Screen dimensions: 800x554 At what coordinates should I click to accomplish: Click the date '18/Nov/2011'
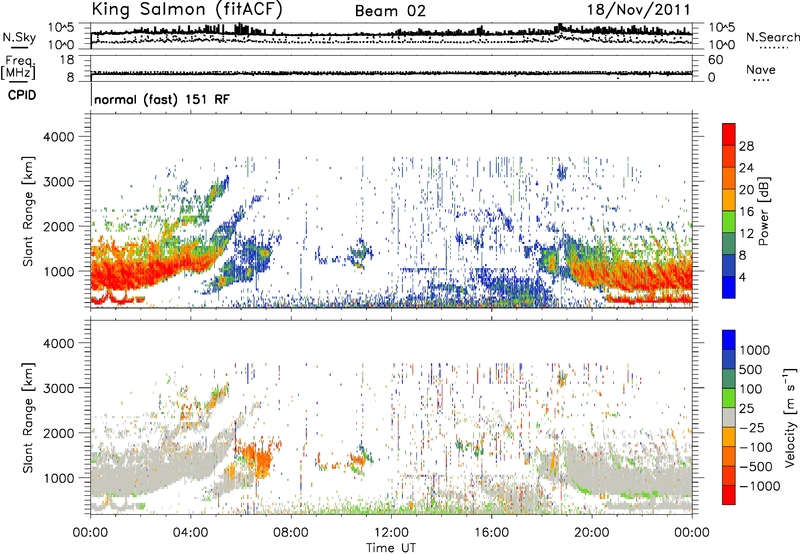[638, 10]
